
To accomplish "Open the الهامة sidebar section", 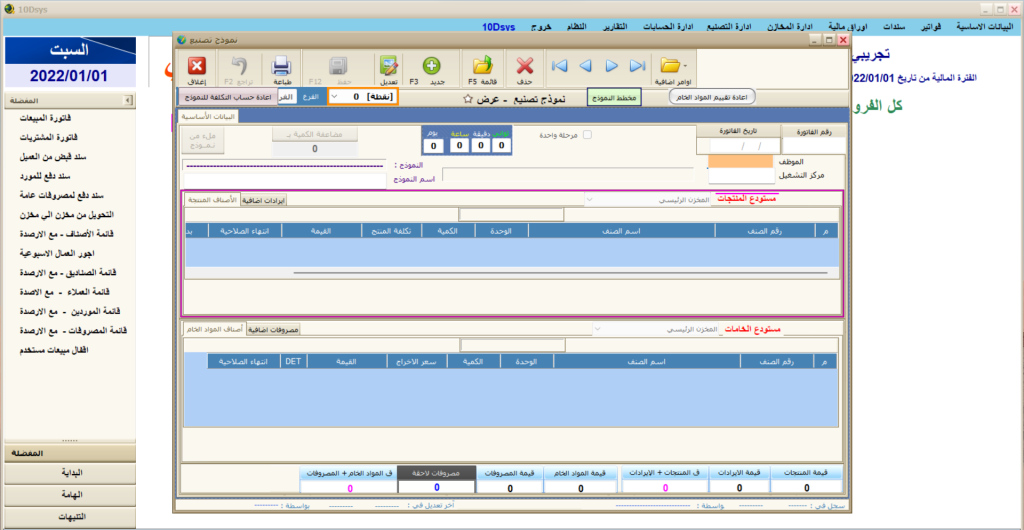I will [x=70, y=495].
